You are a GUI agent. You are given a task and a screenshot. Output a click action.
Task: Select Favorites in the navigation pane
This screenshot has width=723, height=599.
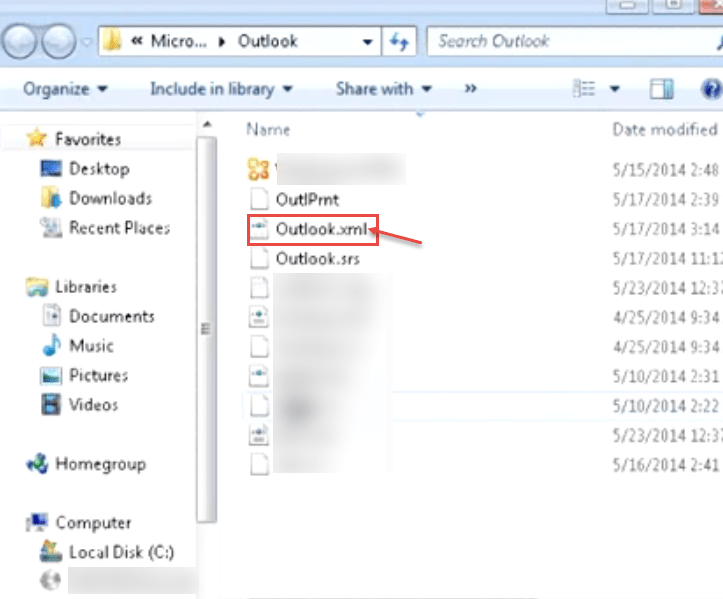tap(88, 139)
